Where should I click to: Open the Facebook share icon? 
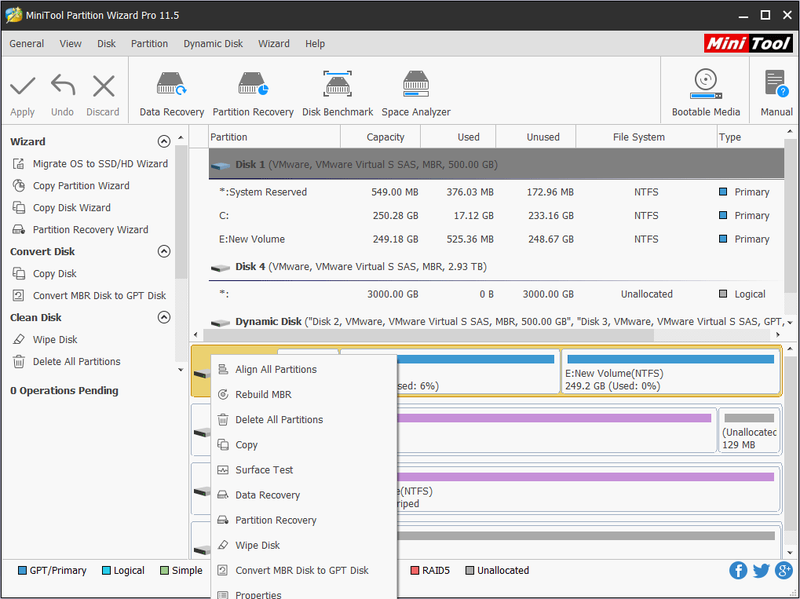coord(738,570)
